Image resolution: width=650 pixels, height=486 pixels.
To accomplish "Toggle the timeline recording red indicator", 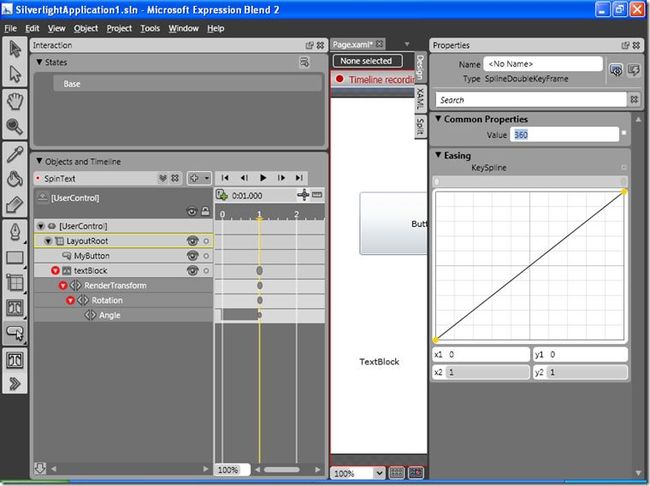I will (340, 79).
